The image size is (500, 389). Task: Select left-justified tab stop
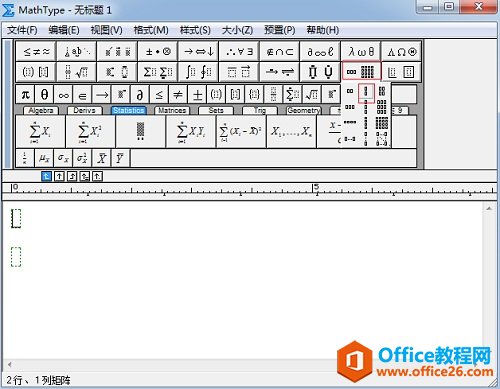point(46,176)
